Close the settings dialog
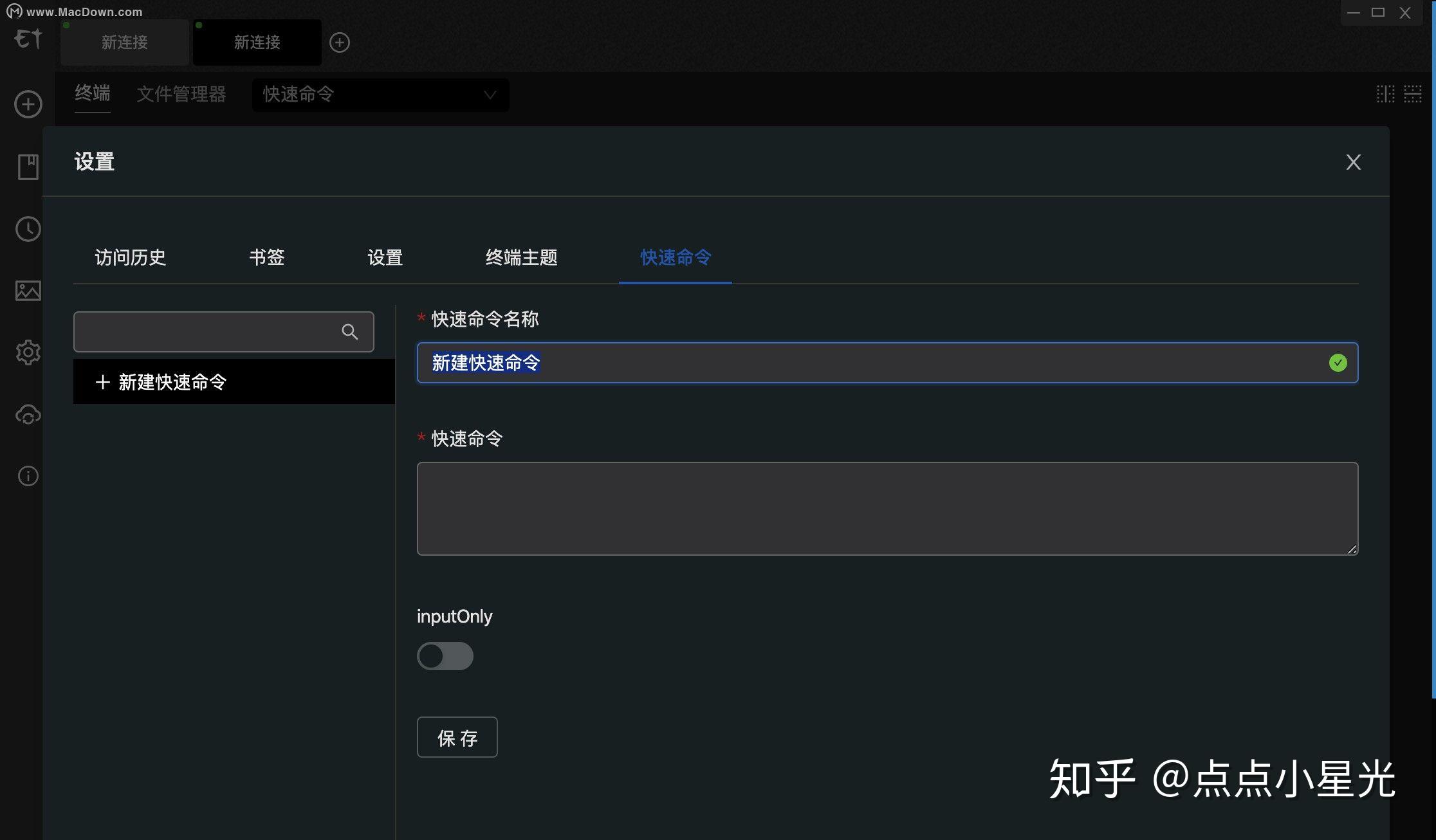This screenshot has height=840, width=1436. (x=1354, y=162)
